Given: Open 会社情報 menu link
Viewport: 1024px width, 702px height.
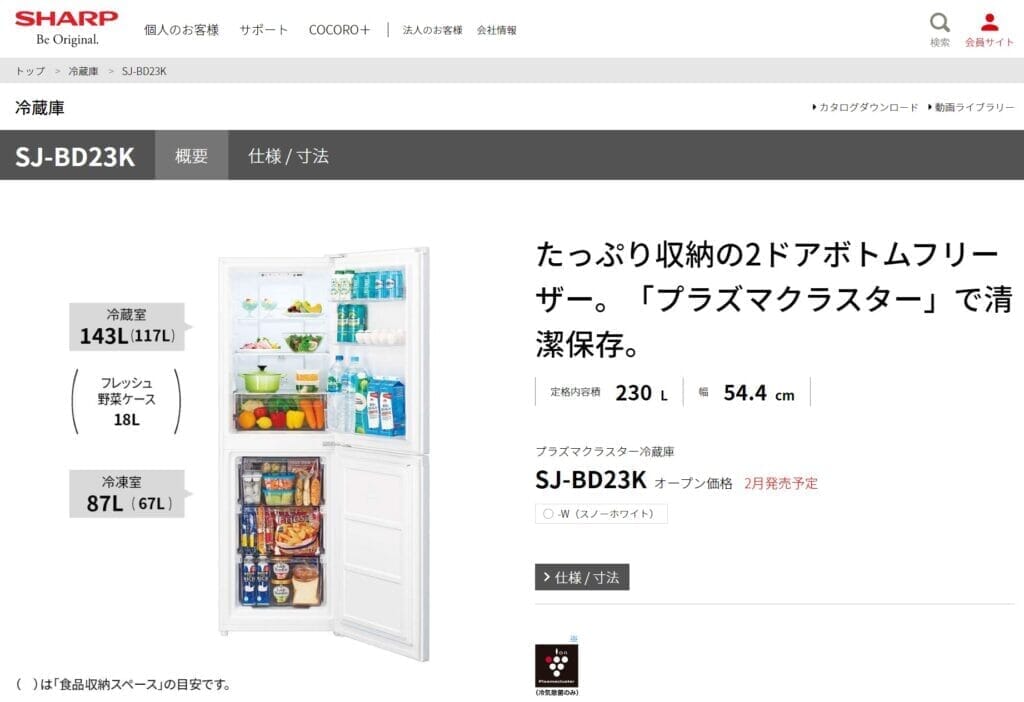Looking at the screenshot, I should [496, 30].
